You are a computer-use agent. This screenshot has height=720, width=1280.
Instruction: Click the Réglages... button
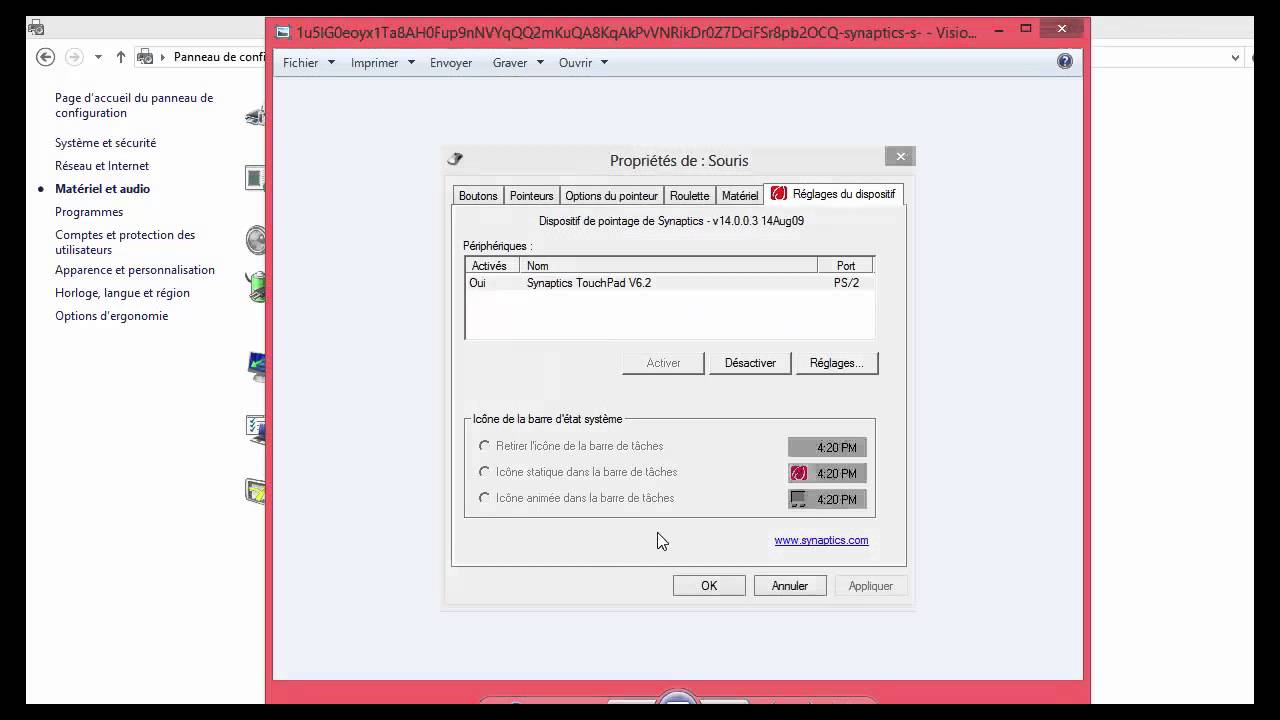point(837,363)
